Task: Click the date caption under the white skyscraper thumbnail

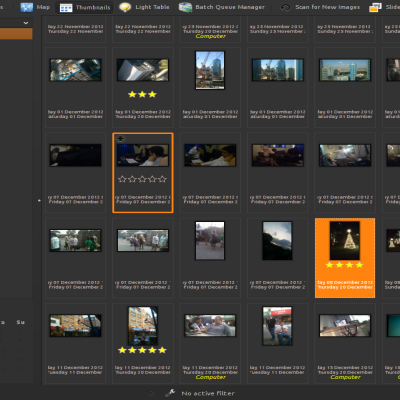Action: tap(143, 114)
